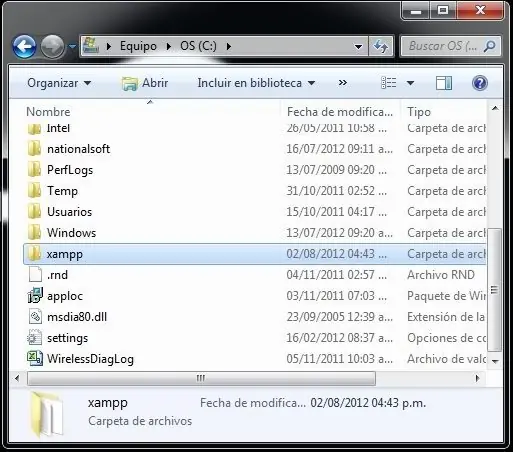Click the date 16/07/2012 09:11 cell
The image size is (513, 452).
coord(340,149)
